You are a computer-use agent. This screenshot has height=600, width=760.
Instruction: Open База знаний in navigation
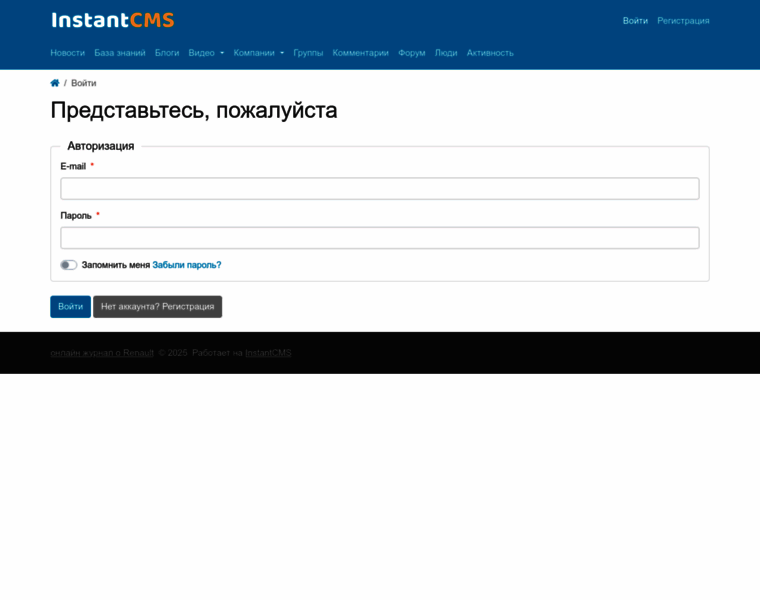click(x=120, y=53)
